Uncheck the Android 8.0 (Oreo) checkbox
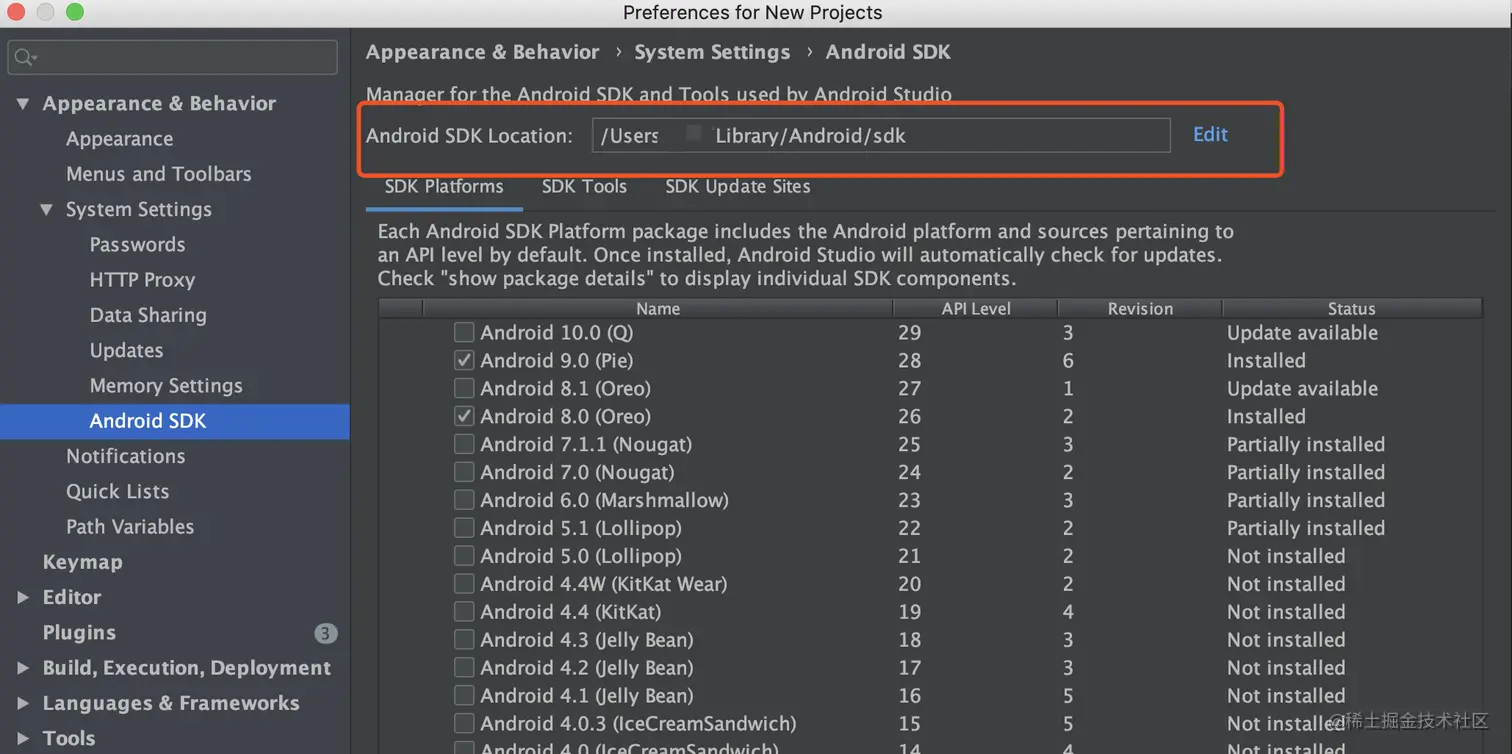The height and width of the screenshot is (754, 1512). click(464, 417)
